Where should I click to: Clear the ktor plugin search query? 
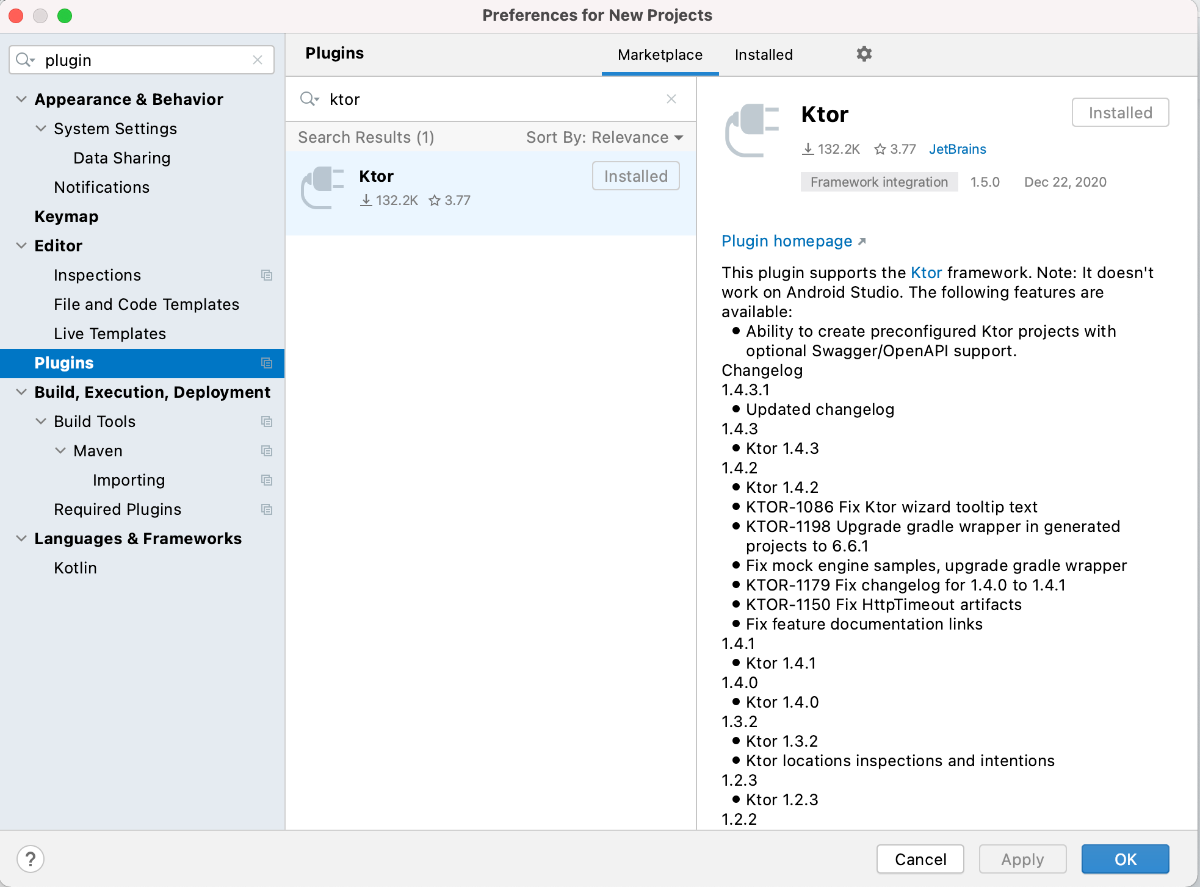671,99
